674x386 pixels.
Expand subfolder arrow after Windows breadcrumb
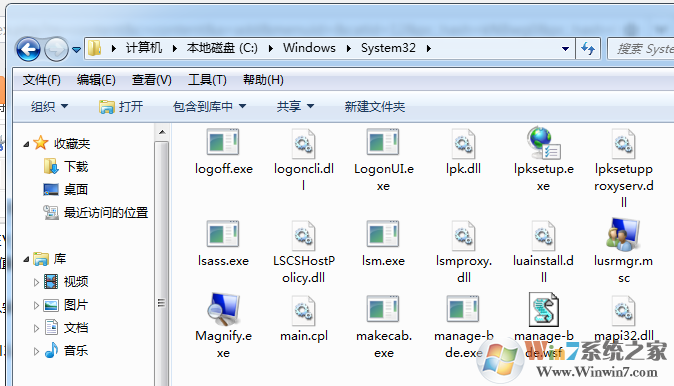coord(348,49)
